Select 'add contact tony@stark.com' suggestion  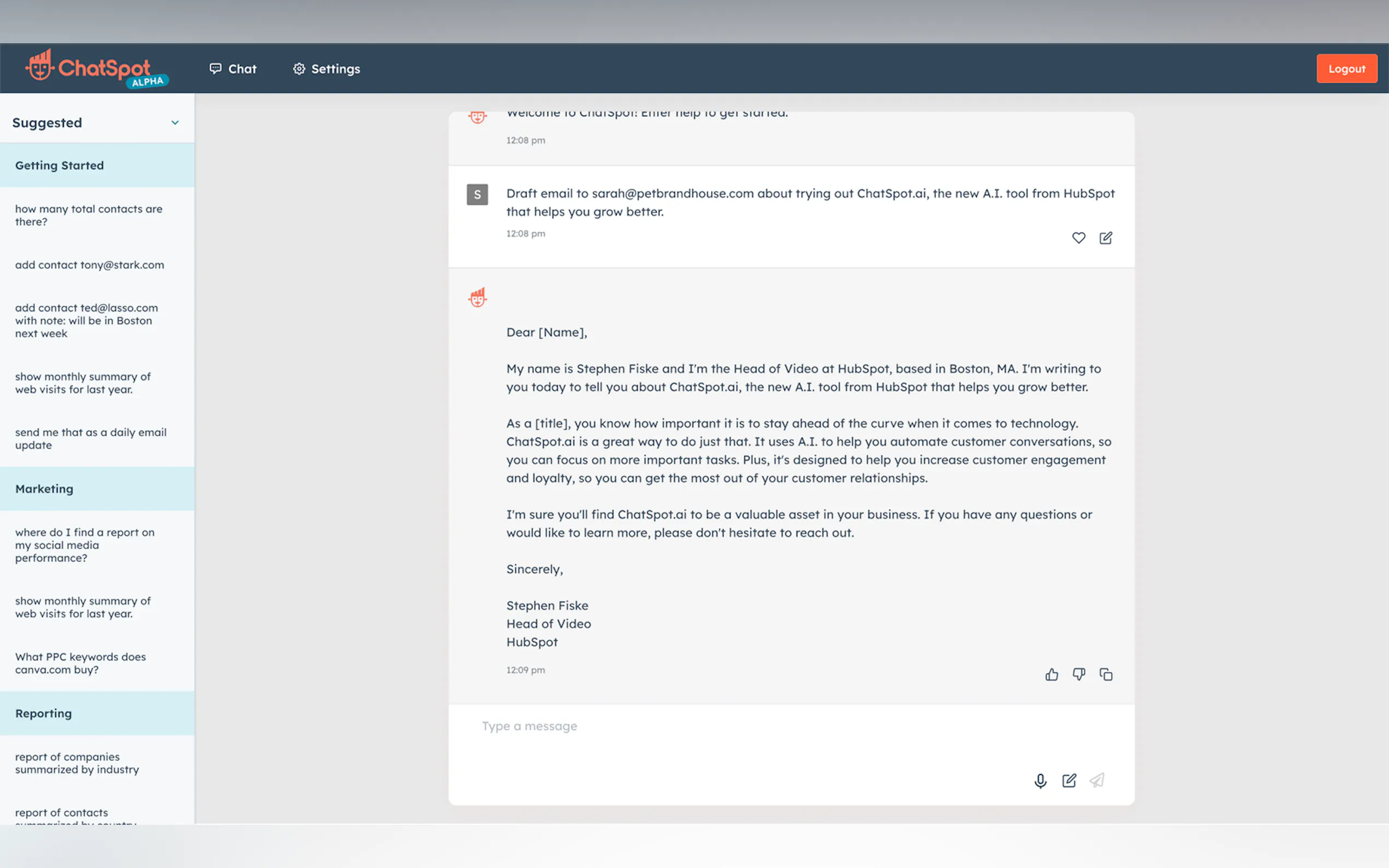tap(90, 265)
